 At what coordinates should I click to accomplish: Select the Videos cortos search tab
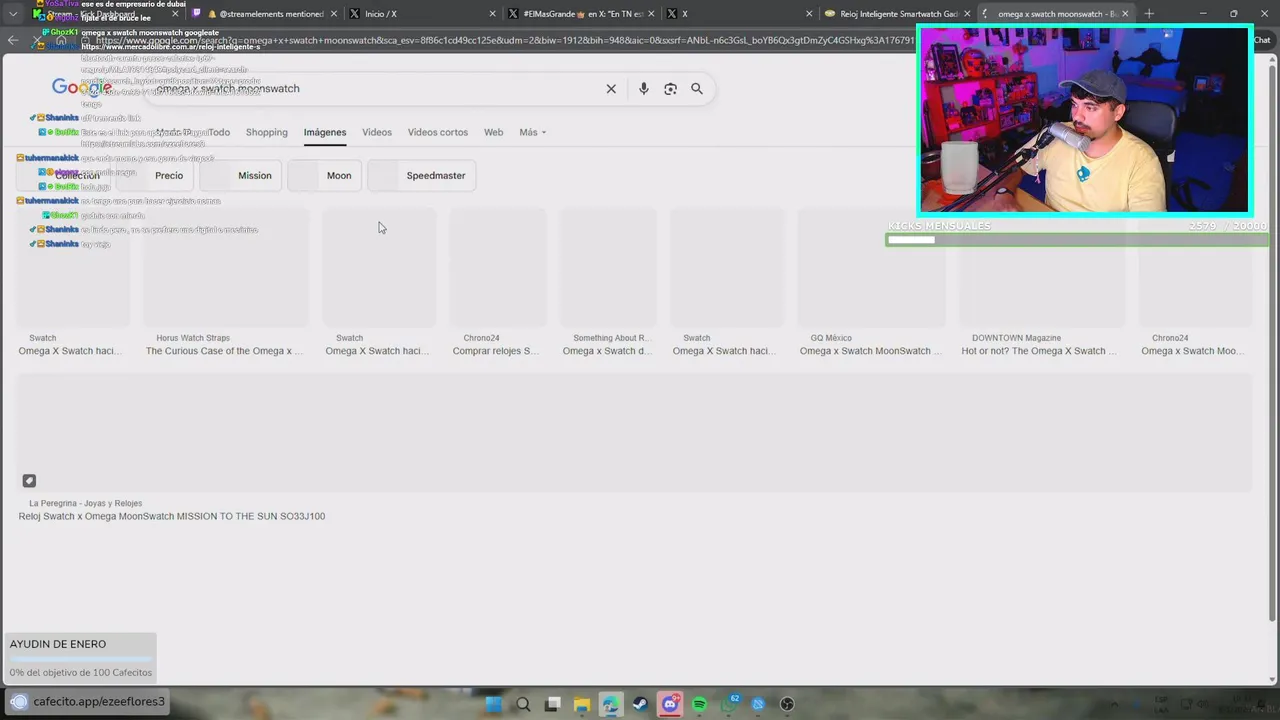click(x=437, y=132)
